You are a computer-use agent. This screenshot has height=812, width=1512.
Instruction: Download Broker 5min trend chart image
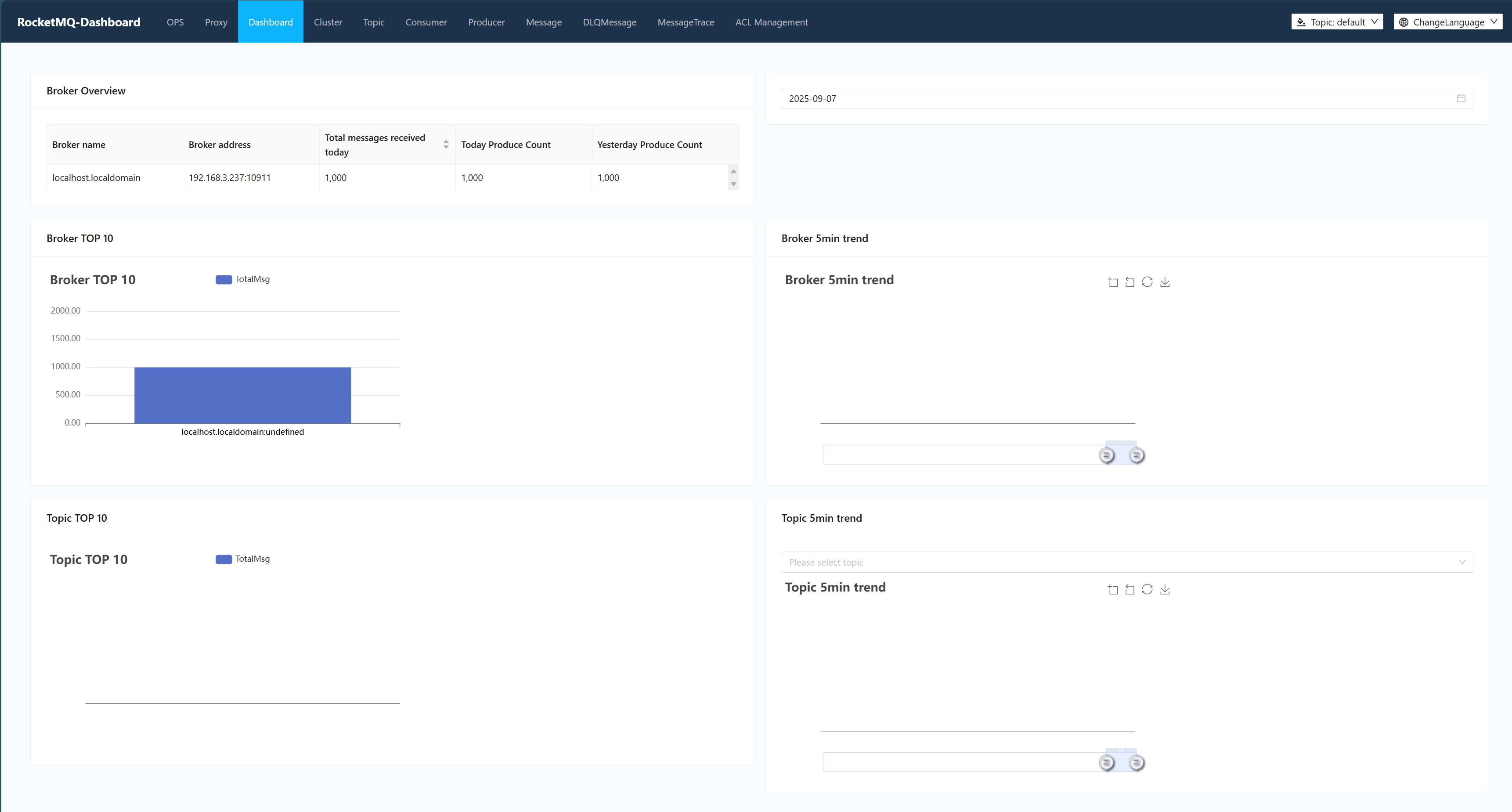coord(1165,282)
